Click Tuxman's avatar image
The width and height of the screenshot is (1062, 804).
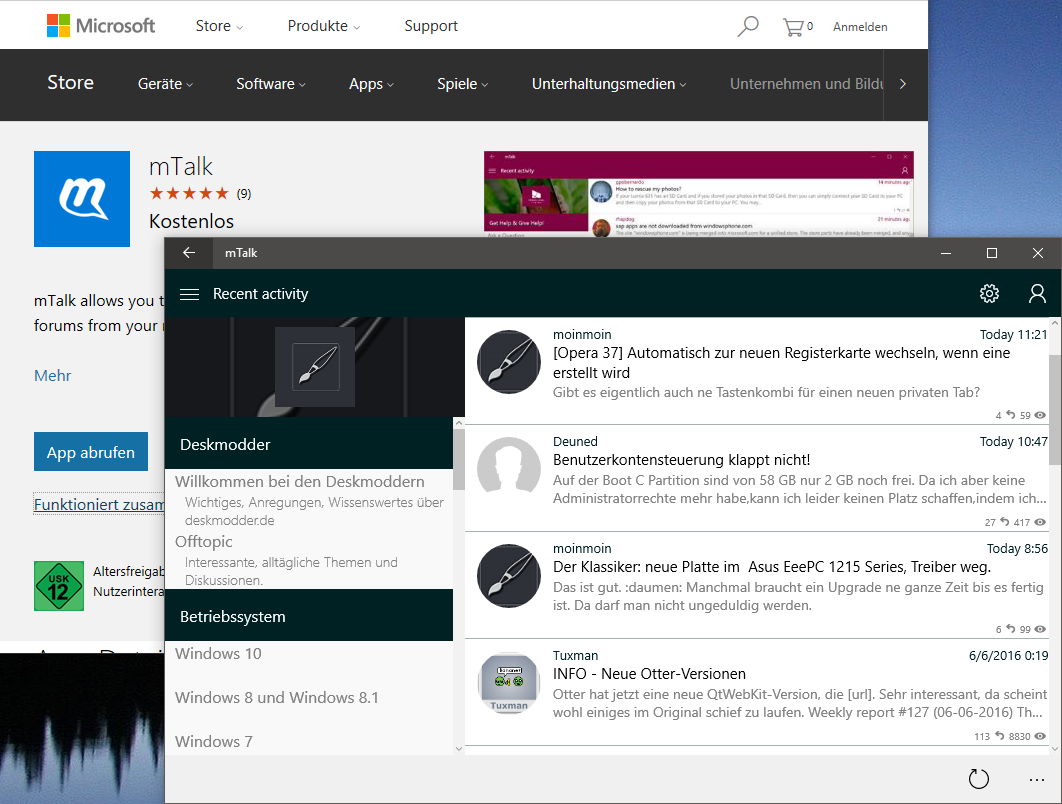tap(509, 683)
